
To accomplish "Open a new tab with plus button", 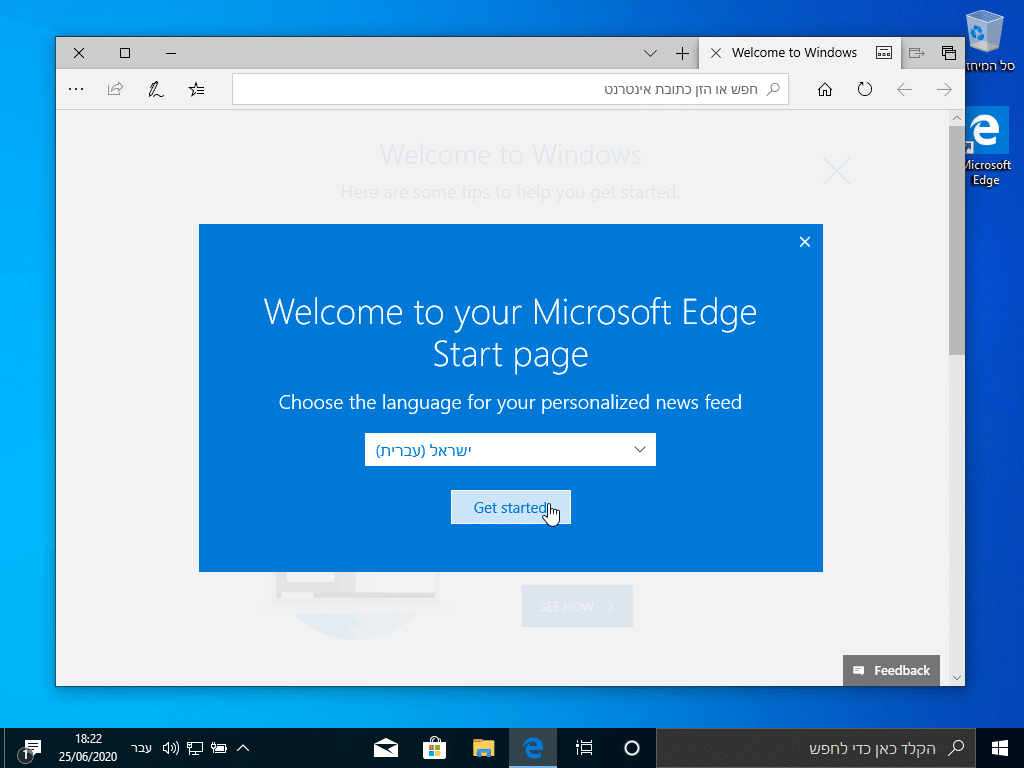I will 682,53.
